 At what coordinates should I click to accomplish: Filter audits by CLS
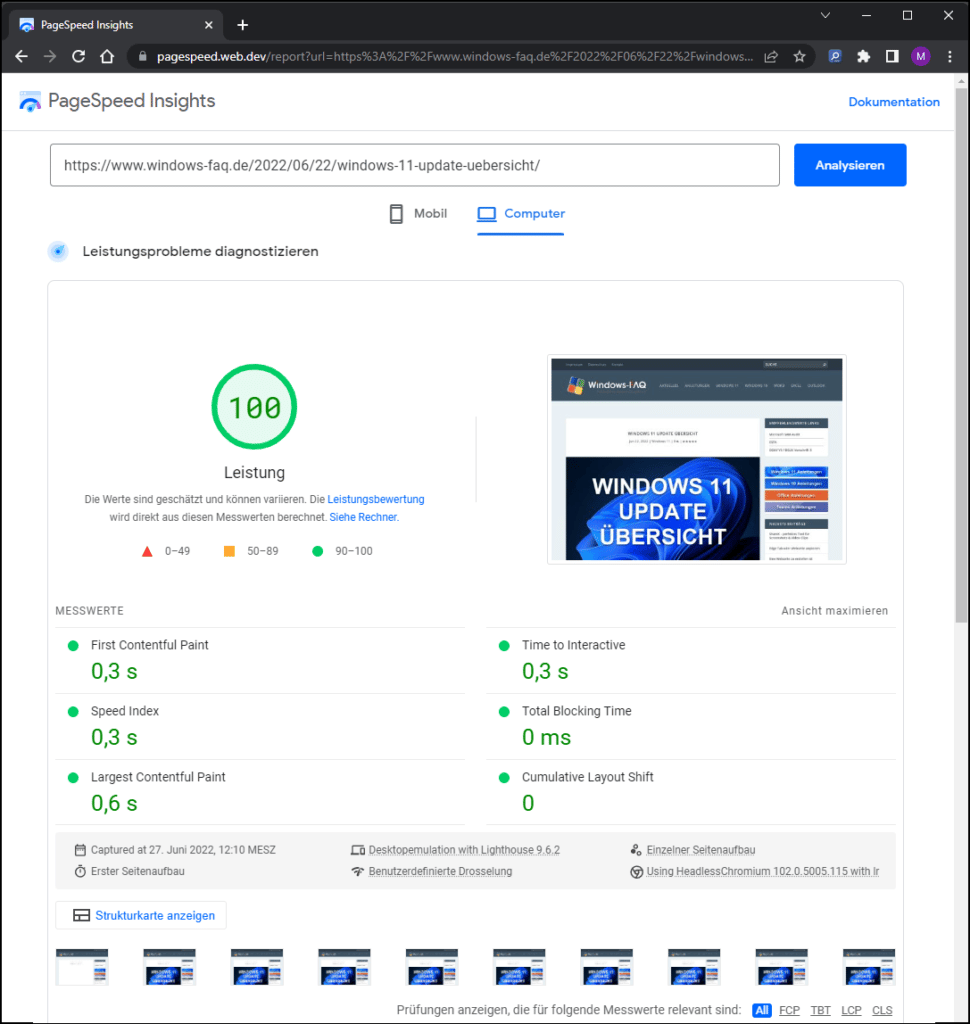click(x=882, y=1010)
